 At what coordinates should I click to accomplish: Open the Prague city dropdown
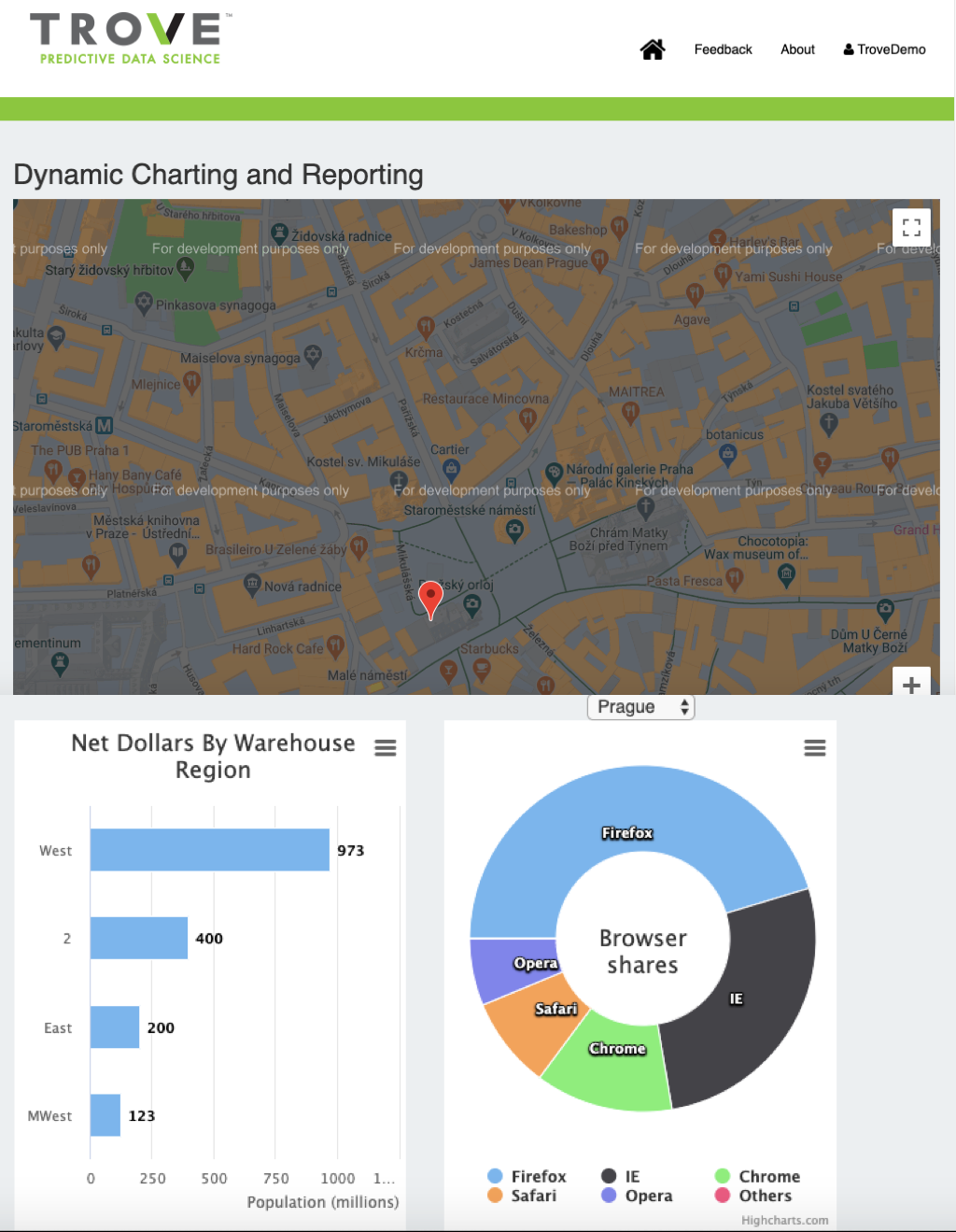tap(640, 707)
